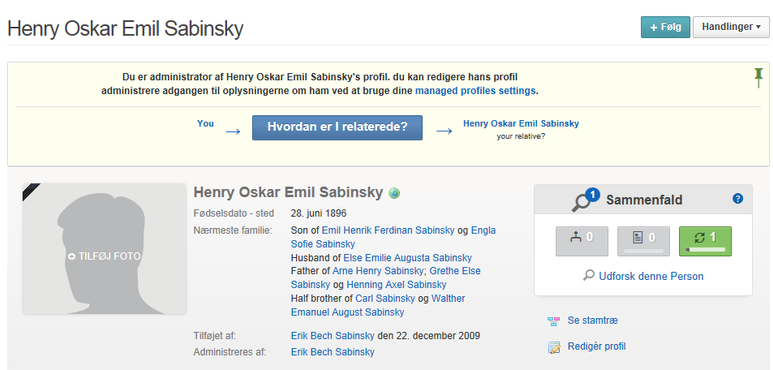
Task: Open the green sync matches box showing 1
Action: coord(705,241)
